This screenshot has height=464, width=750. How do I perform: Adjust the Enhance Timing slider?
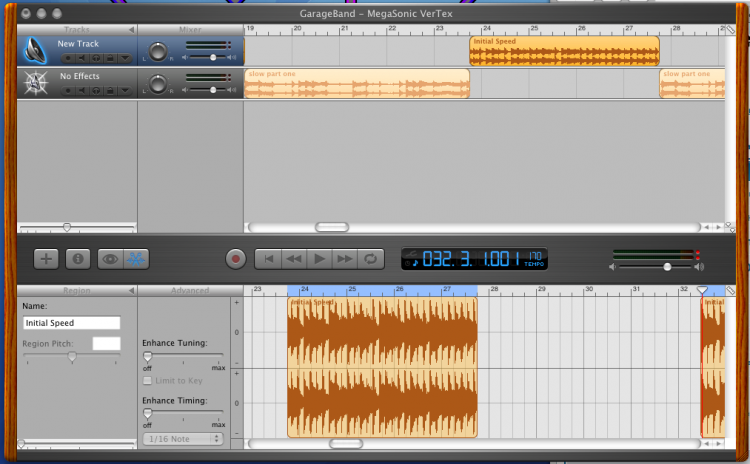148,413
